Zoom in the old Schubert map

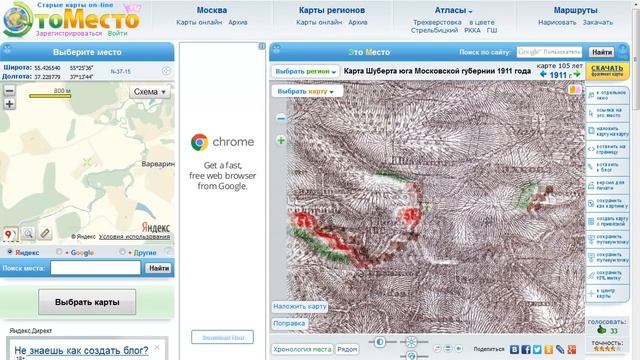(281, 140)
